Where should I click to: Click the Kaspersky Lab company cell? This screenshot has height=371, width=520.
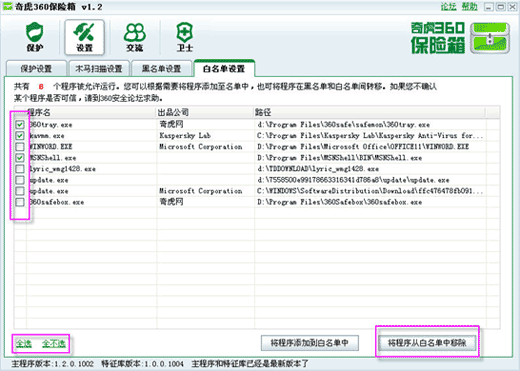185,135
